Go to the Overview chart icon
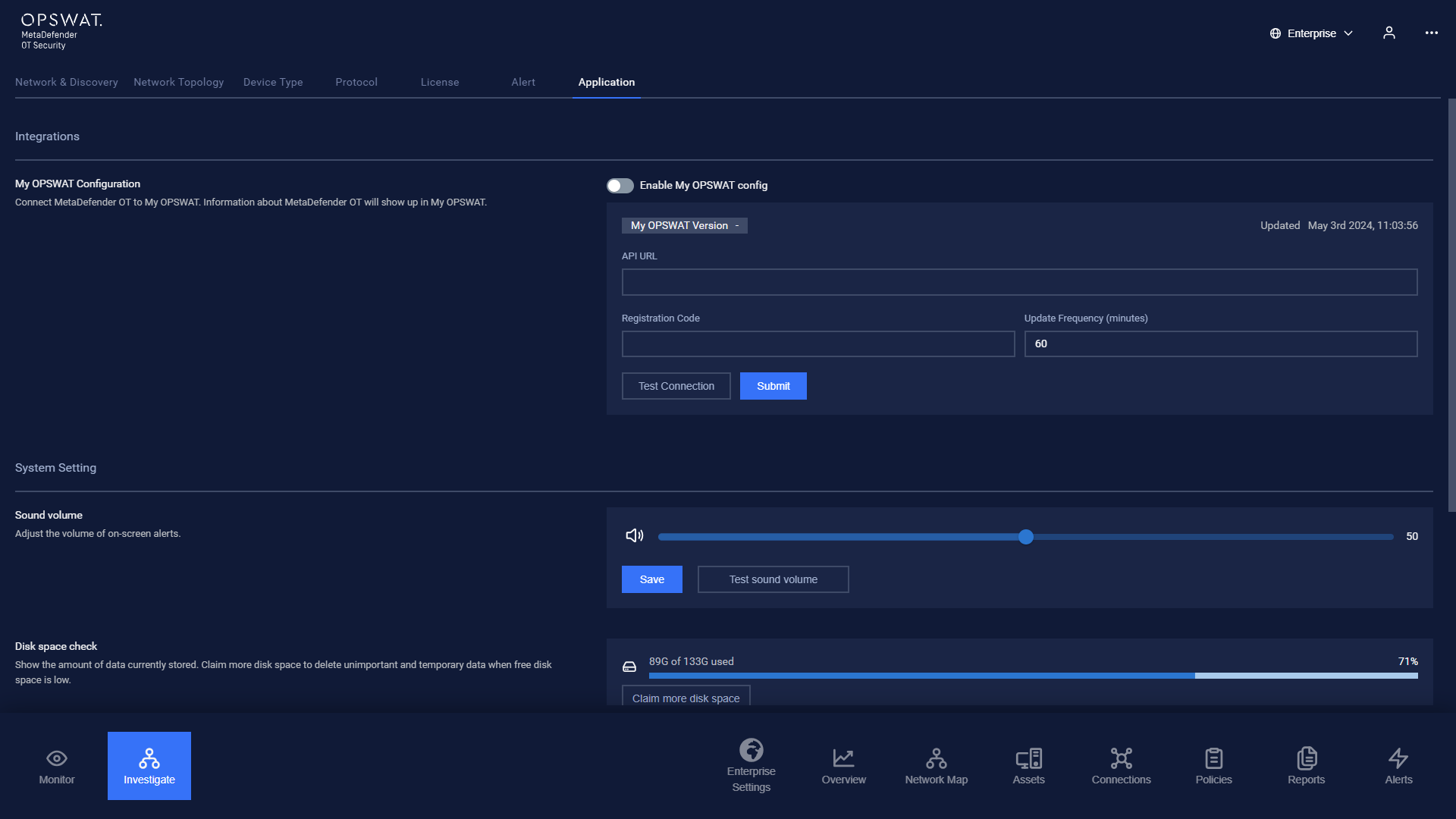 (x=843, y=758)
